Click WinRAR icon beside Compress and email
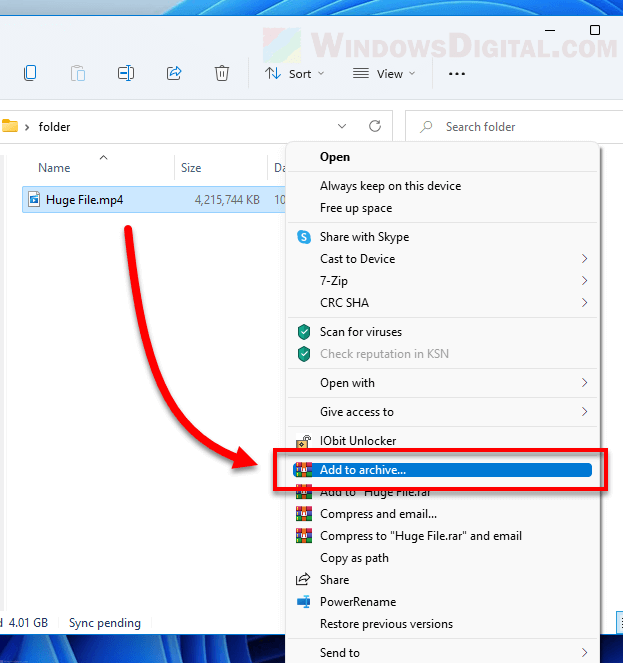The width and height of the screenshot is (623, 663). point(304,514)
